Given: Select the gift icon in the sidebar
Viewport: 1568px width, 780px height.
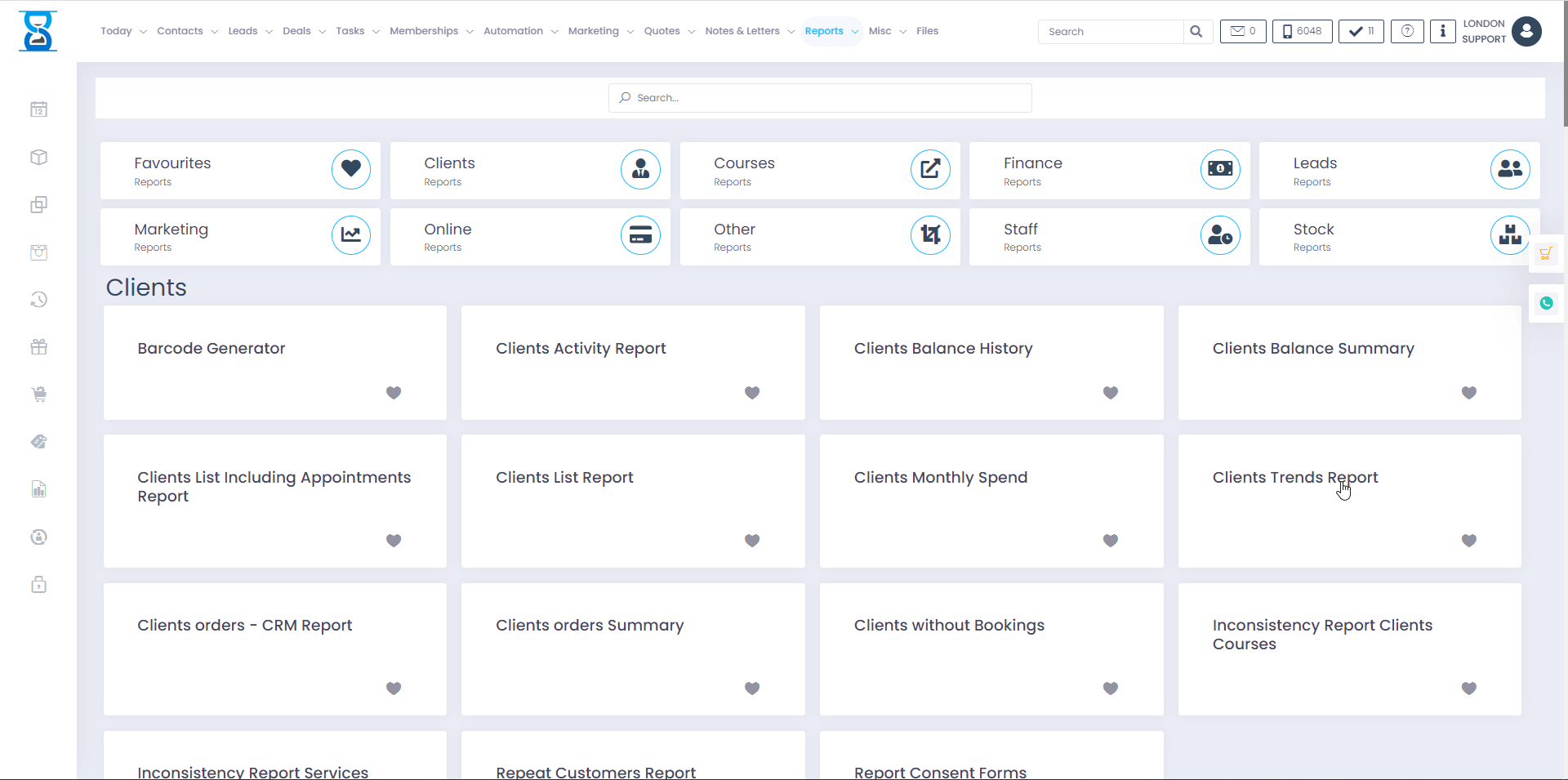Looking at the screenshot, I should 38,346.
